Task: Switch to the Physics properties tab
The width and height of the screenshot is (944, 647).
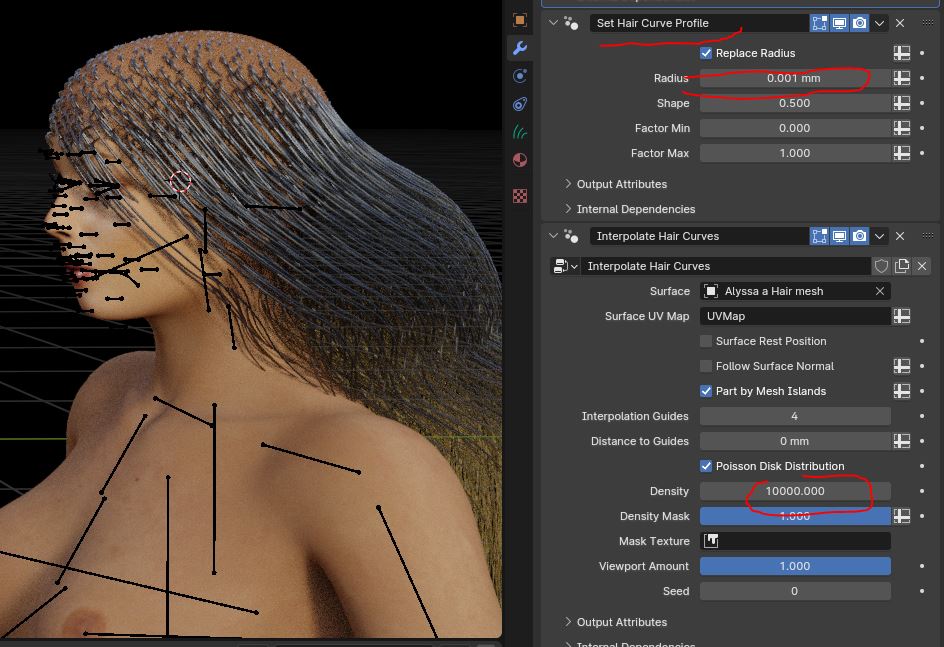Action: pos(520,104)
